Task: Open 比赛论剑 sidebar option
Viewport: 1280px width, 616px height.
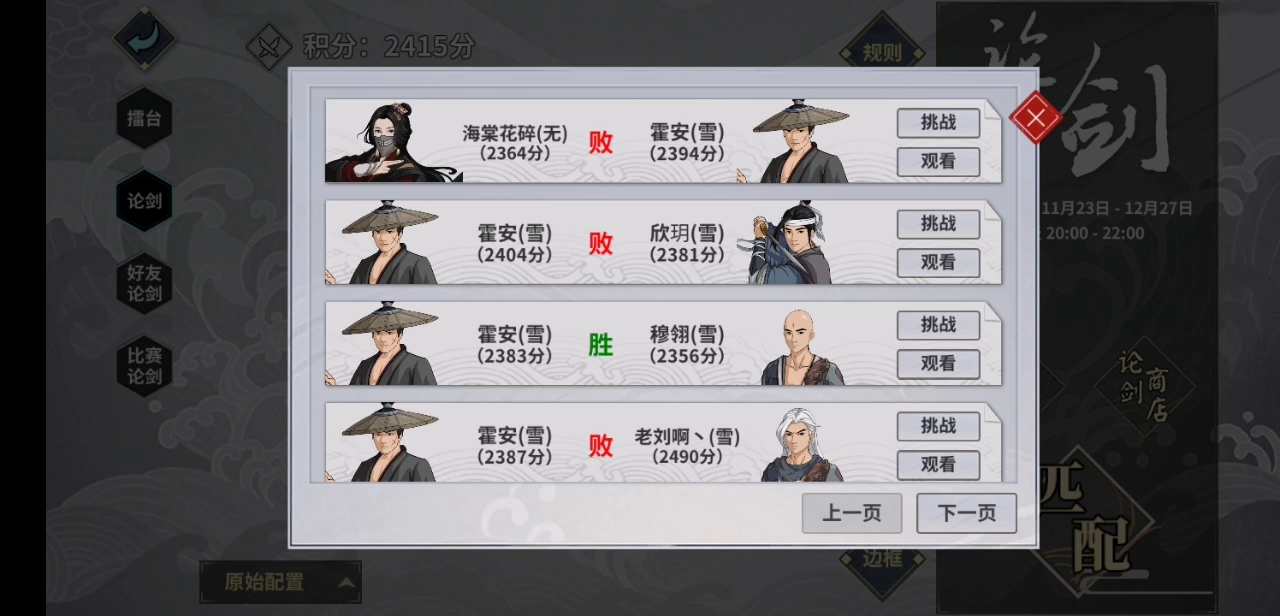Action: (144, 365)
